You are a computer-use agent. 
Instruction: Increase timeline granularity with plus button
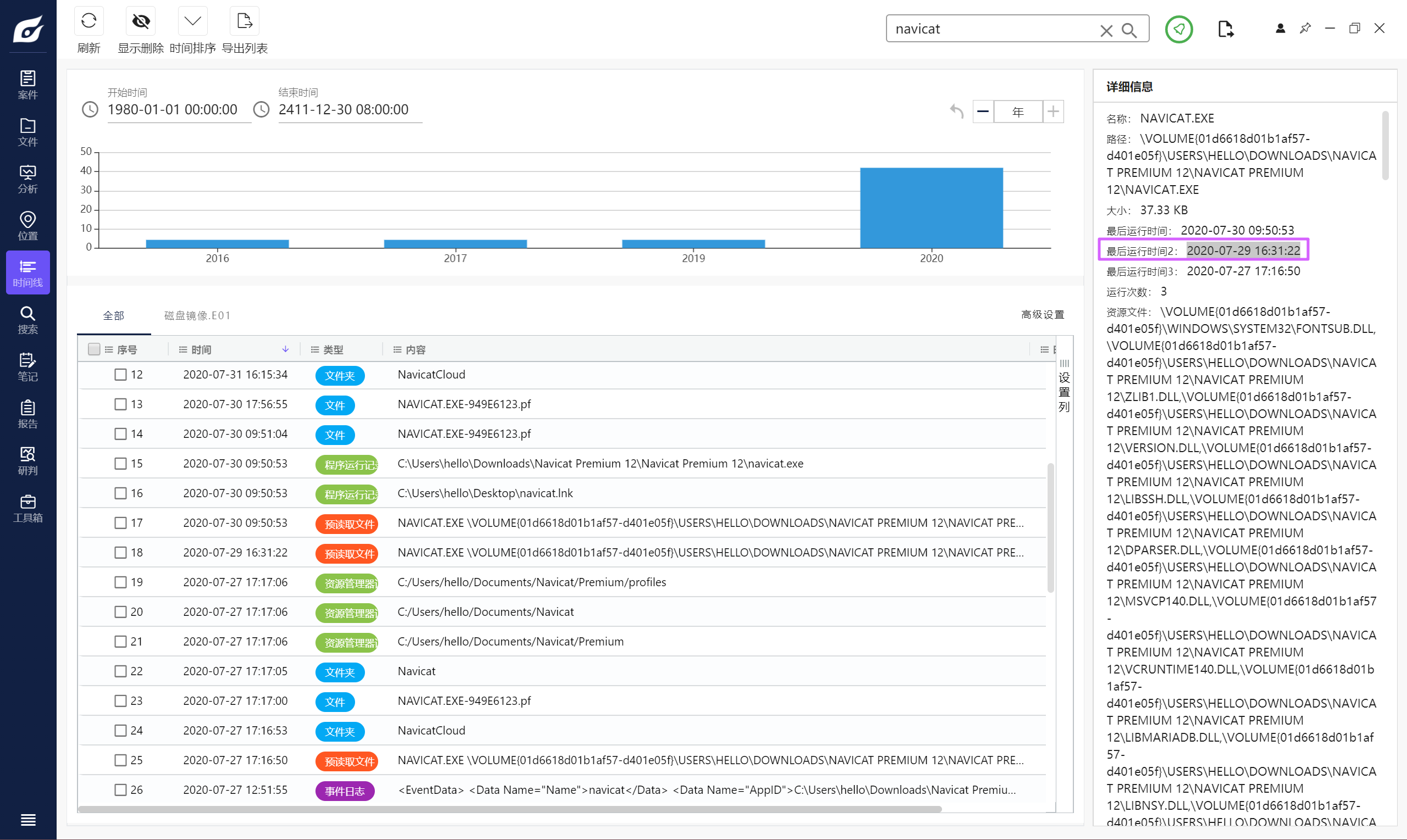tap(1053, 112)
